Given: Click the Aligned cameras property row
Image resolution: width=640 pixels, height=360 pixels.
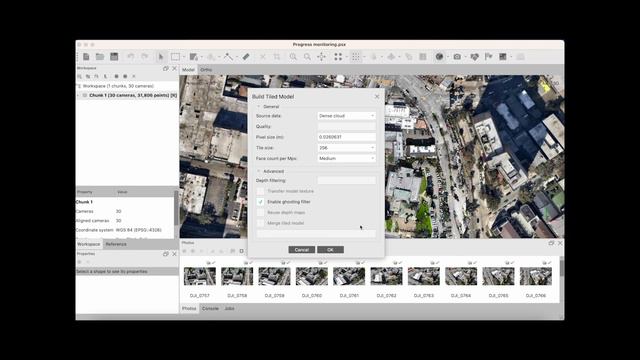Looking at the screenshot, I should 125,221.
